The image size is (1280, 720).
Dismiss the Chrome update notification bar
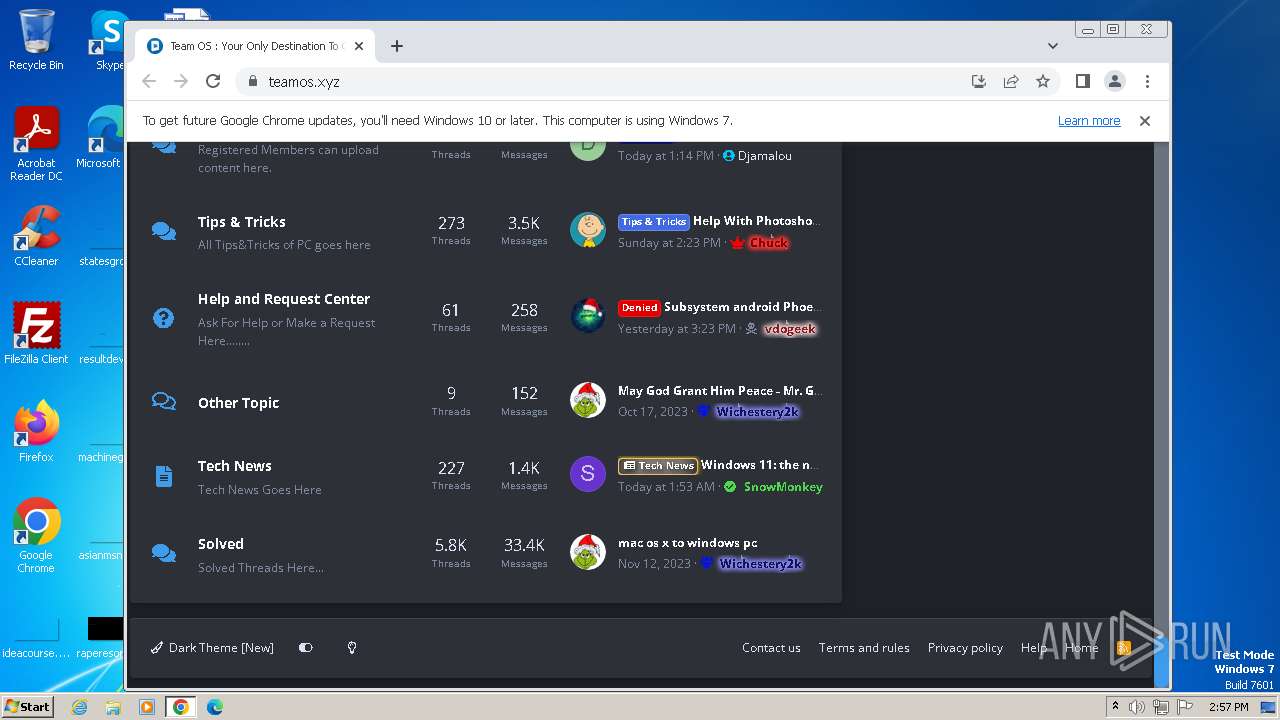(x=1145, y=121)
